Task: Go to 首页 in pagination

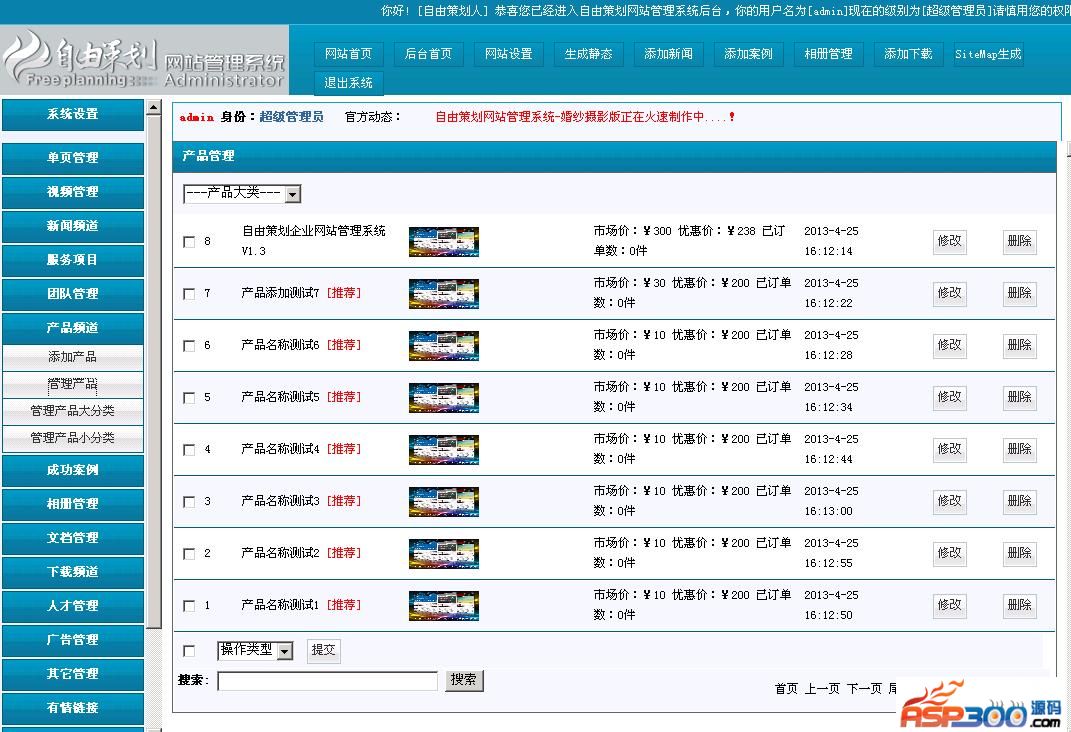Action: (x=786, y=688)
